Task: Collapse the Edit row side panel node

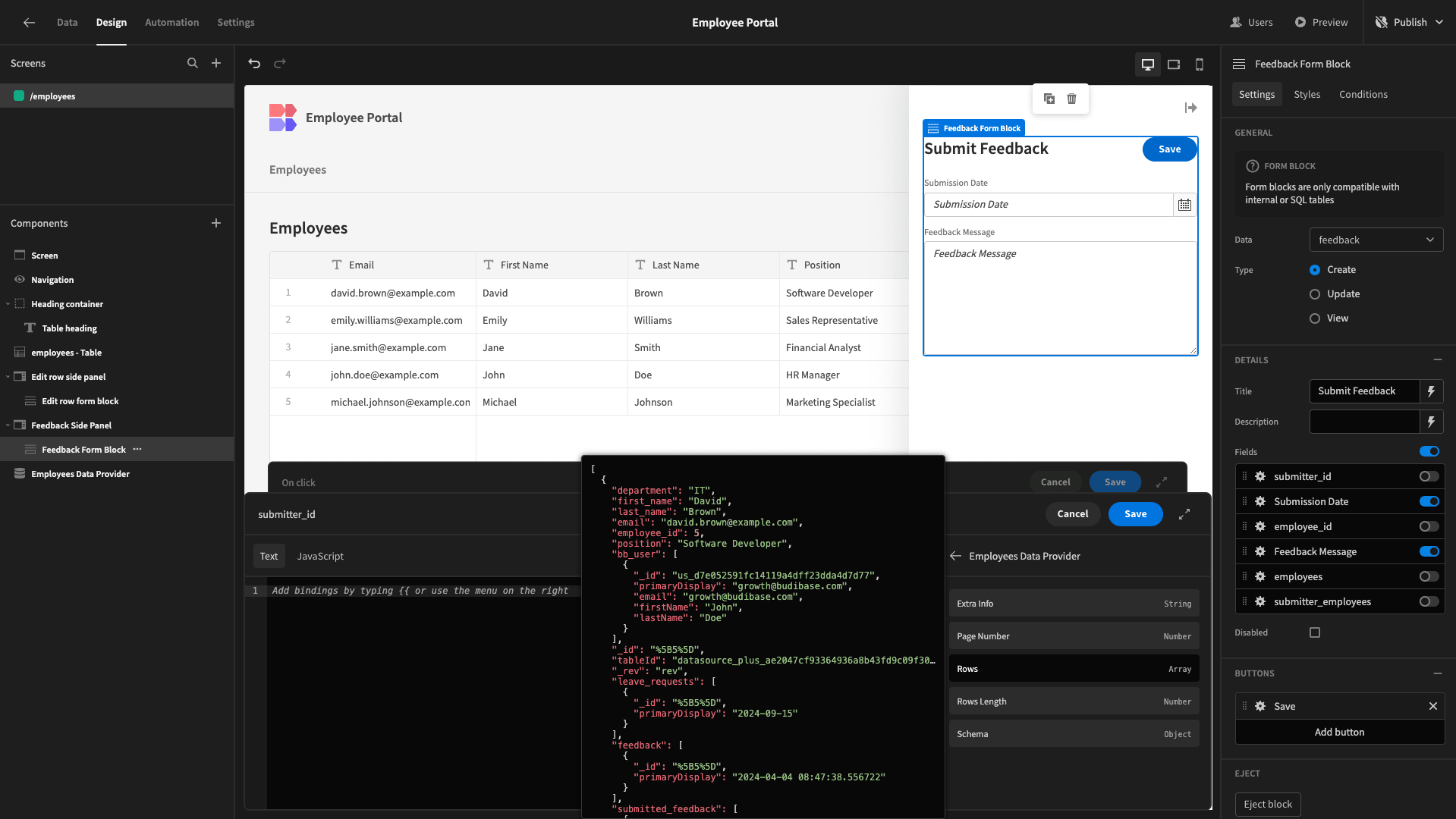Action: pyautogui.click(x=8, y=377)
